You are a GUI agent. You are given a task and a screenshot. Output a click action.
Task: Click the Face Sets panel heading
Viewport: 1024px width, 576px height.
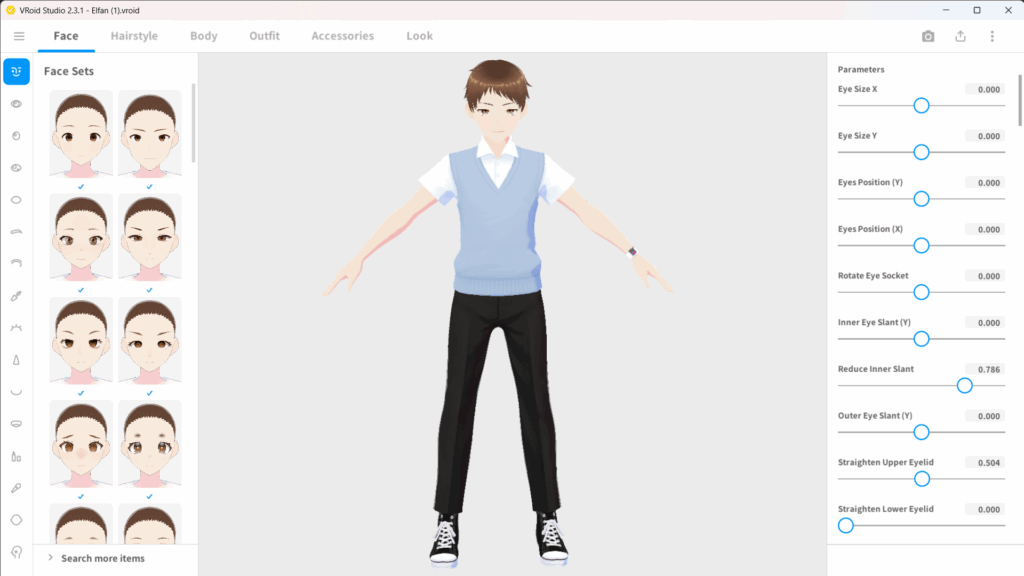point(69,71)
